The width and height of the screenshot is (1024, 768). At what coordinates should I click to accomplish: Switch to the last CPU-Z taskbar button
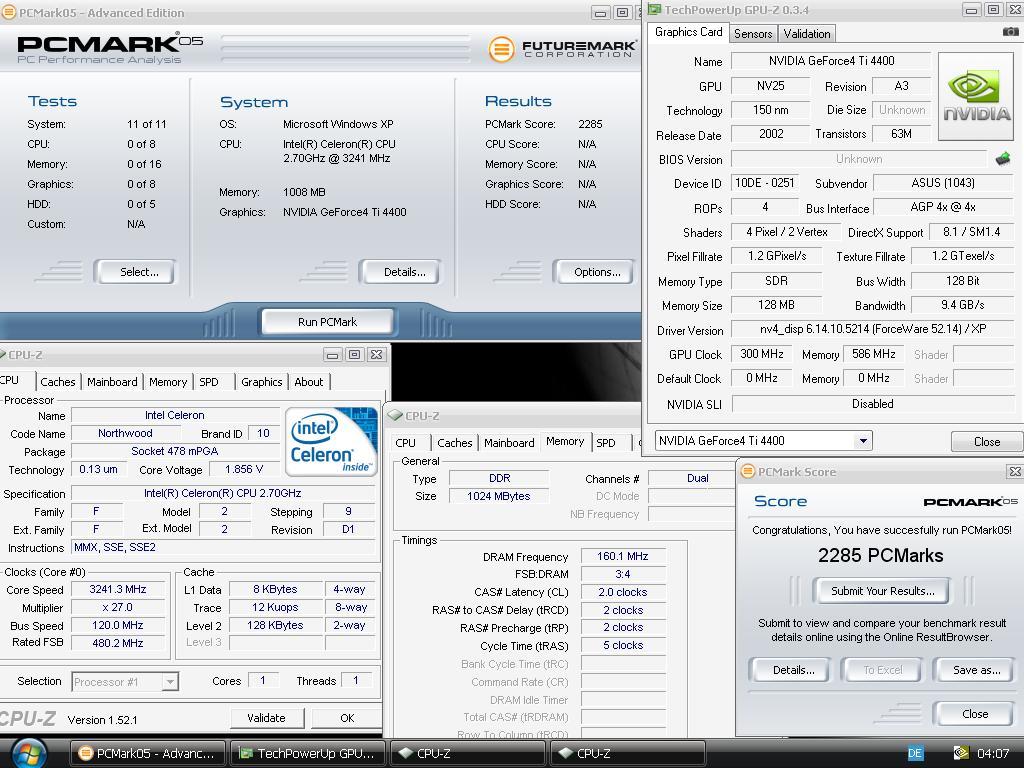[x=628, y=753]
